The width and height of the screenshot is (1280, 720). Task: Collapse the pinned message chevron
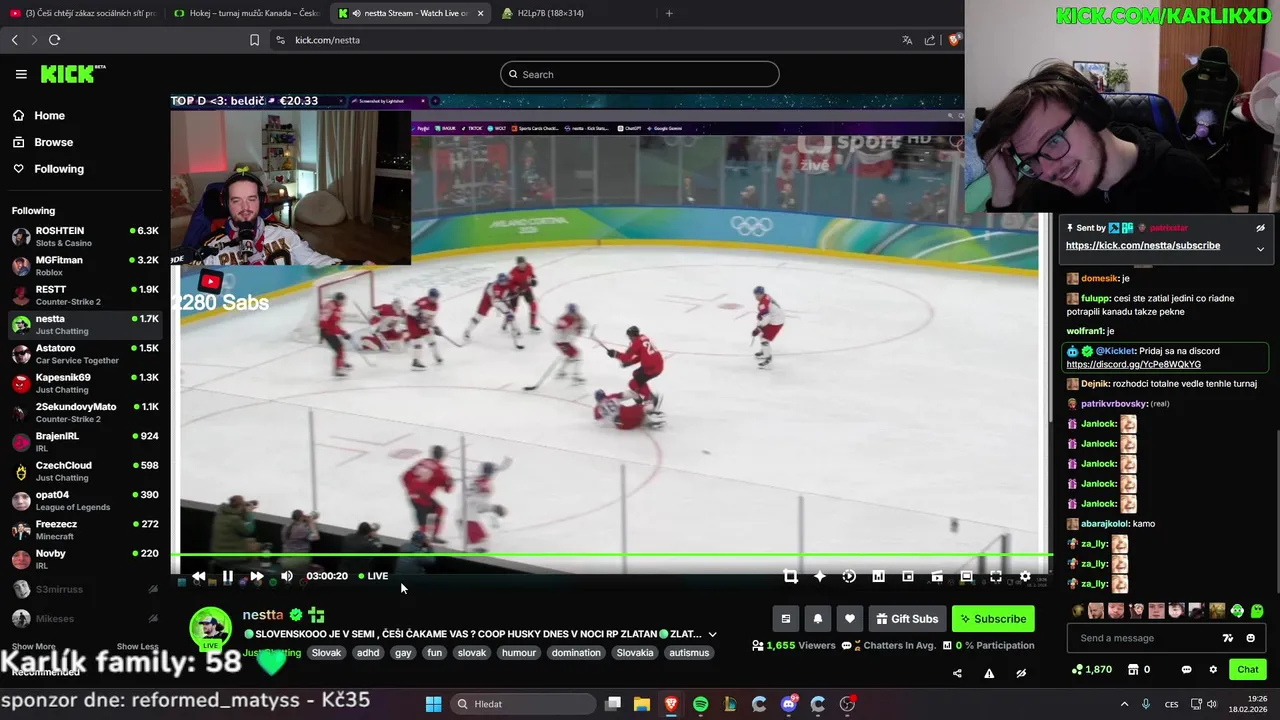(1260, 249)
